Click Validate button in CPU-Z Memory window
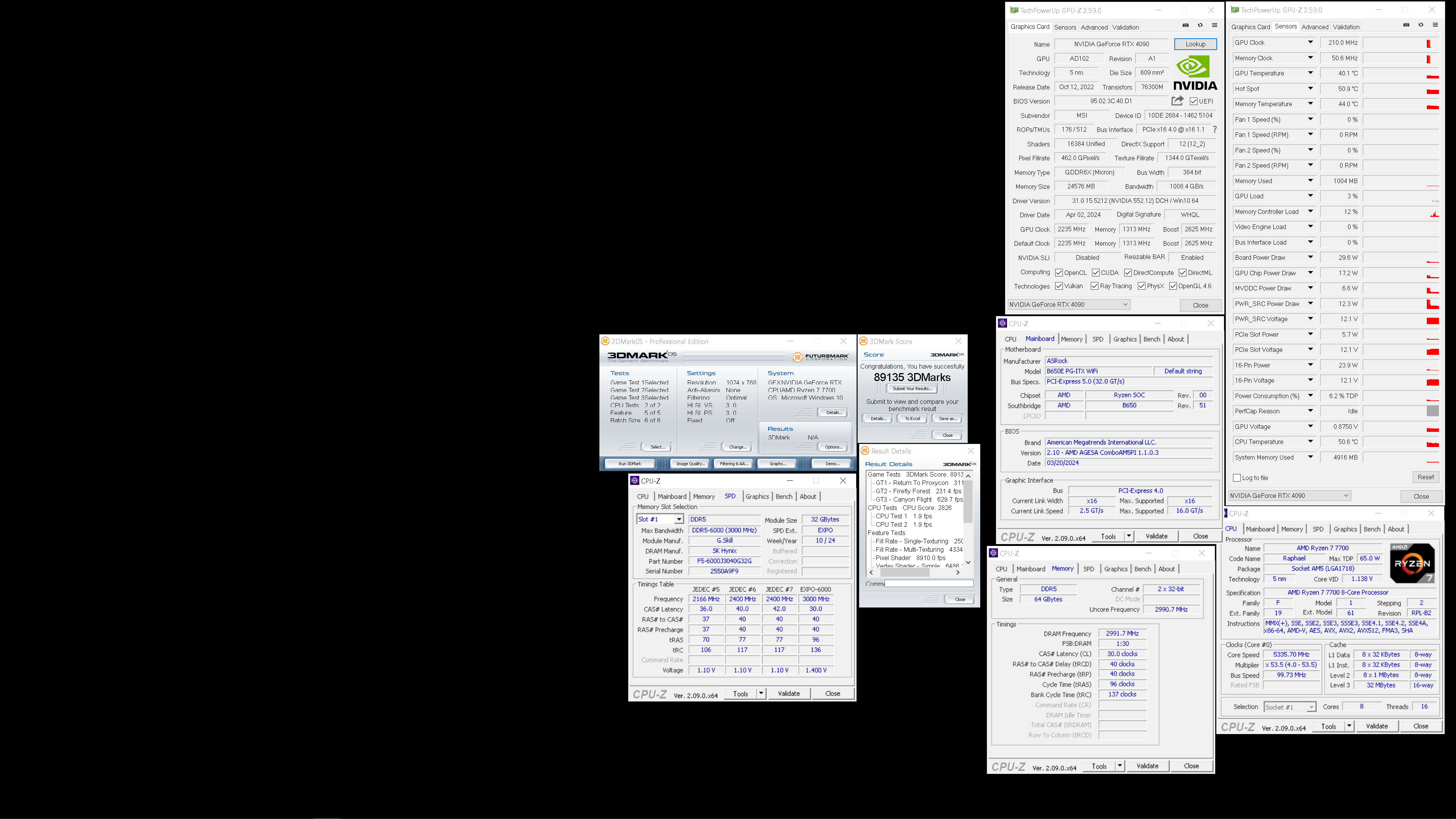The image size is (1456, 819). click(1147, 766)
